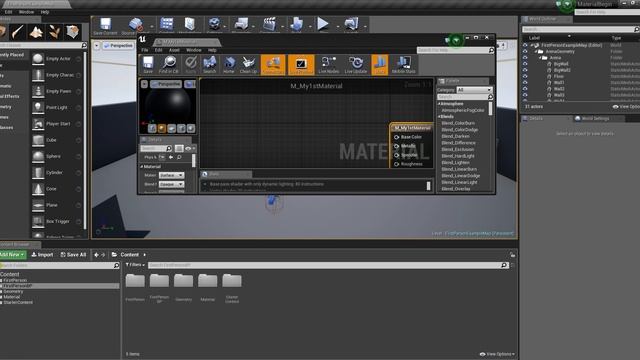Click the Add New button
This screenshot has height=360, width=640.
click(x=12, y=254)
